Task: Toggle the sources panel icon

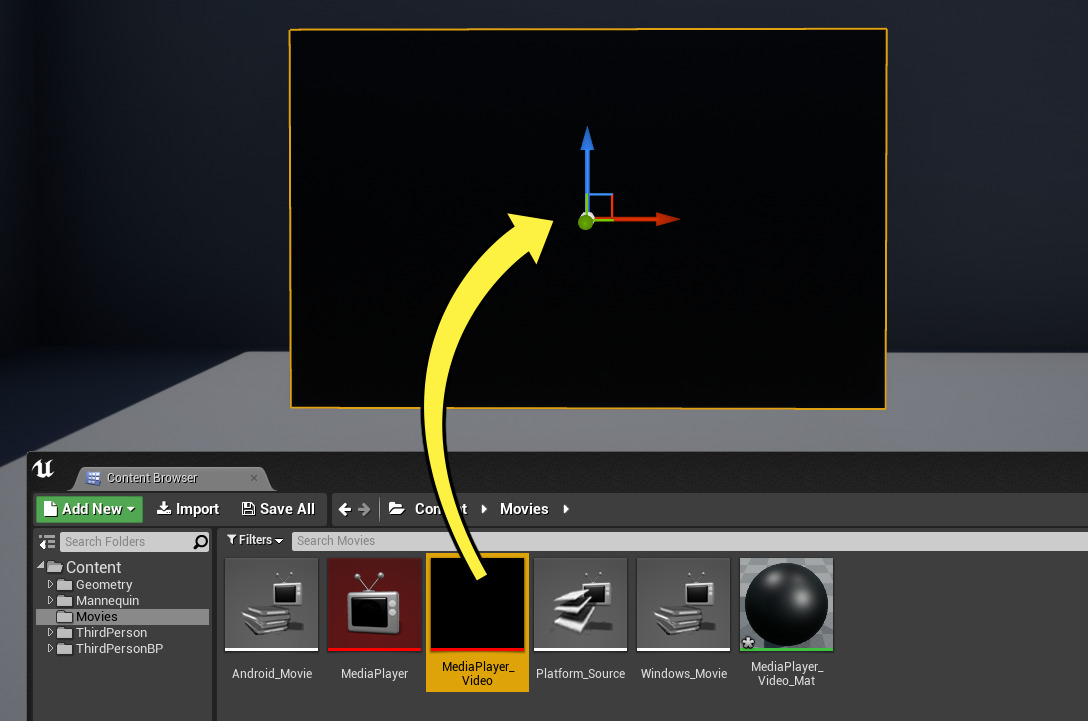Action: click(x=46, y=541)
